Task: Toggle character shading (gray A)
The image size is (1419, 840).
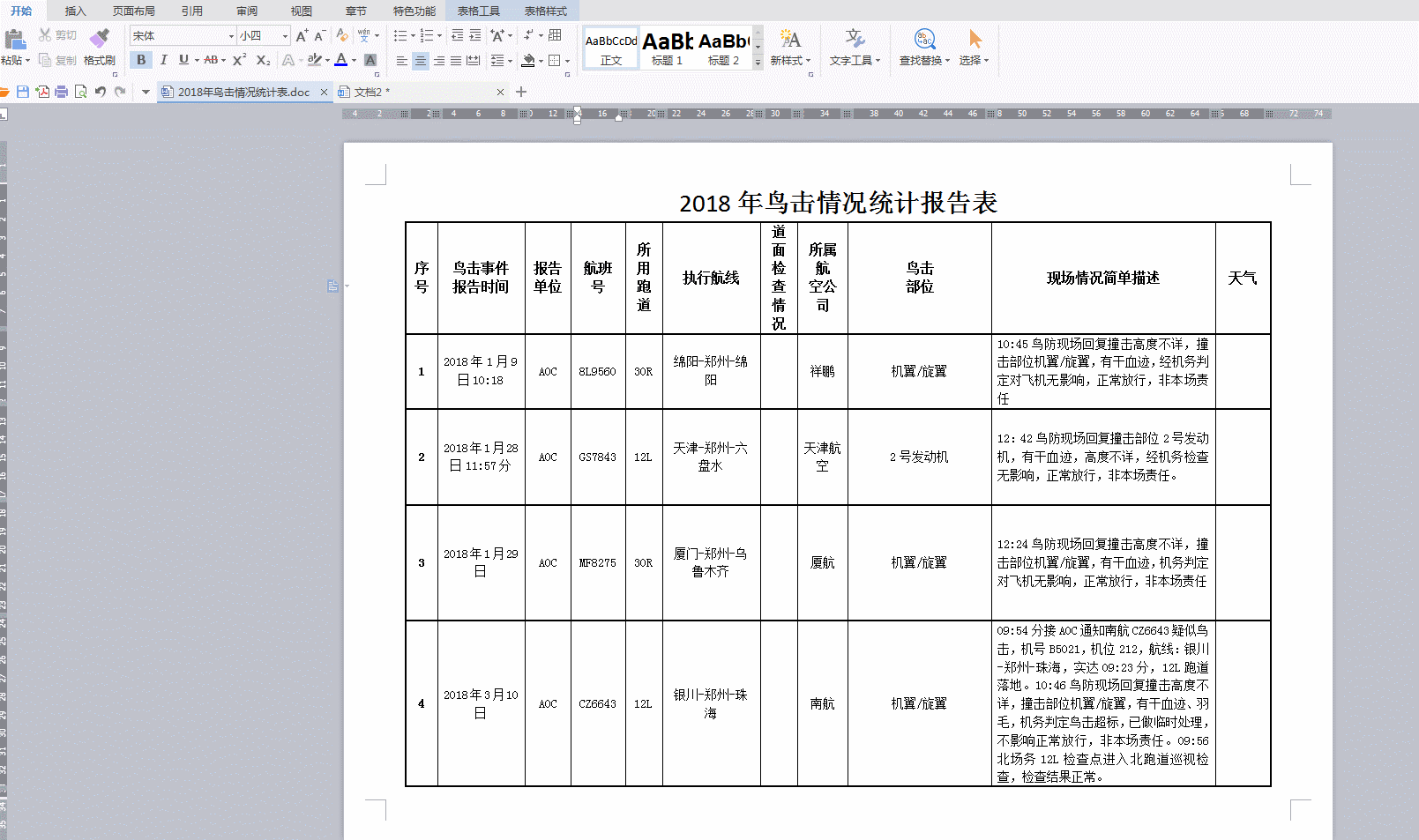Action: [x=370, y=60]
